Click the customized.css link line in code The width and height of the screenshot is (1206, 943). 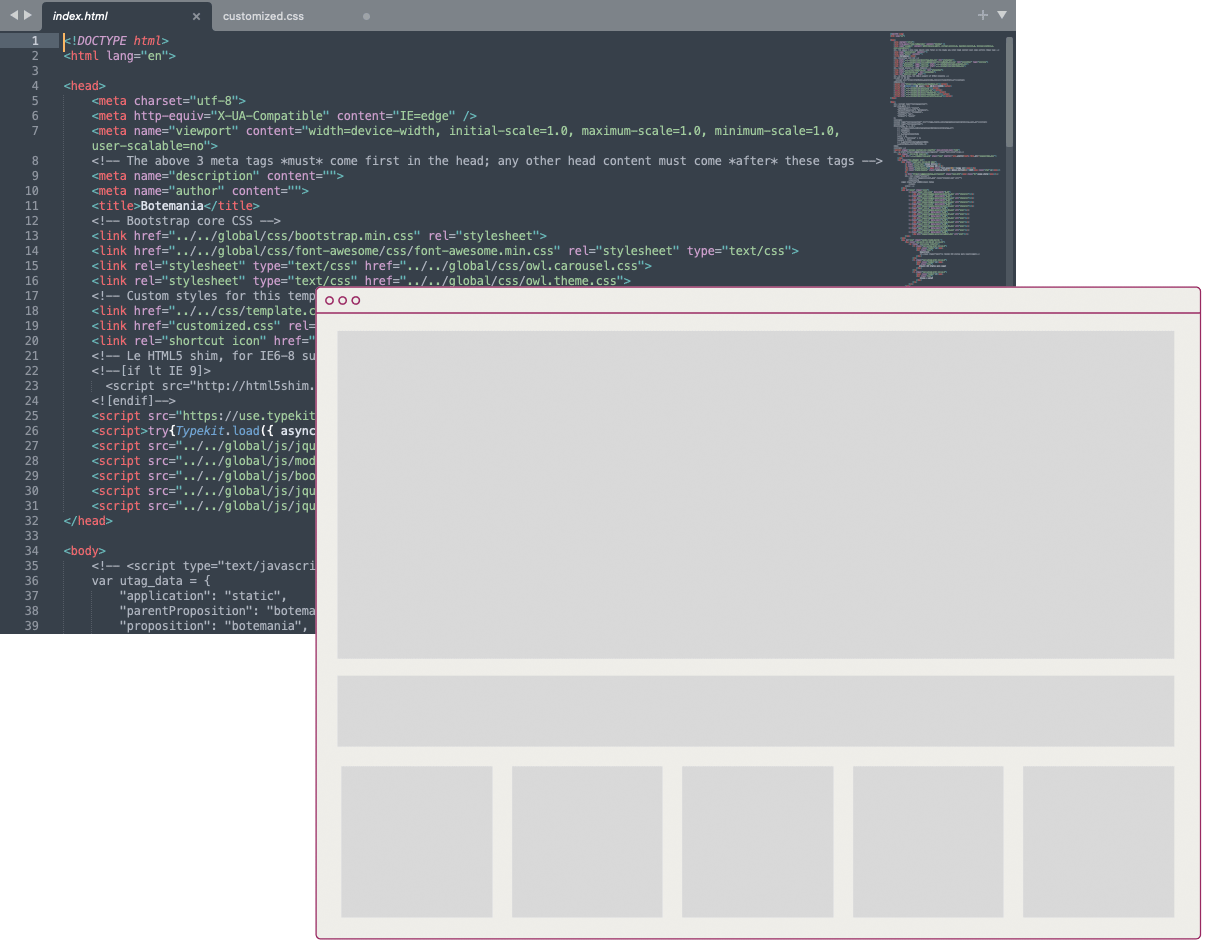click(x=204, y=326)
